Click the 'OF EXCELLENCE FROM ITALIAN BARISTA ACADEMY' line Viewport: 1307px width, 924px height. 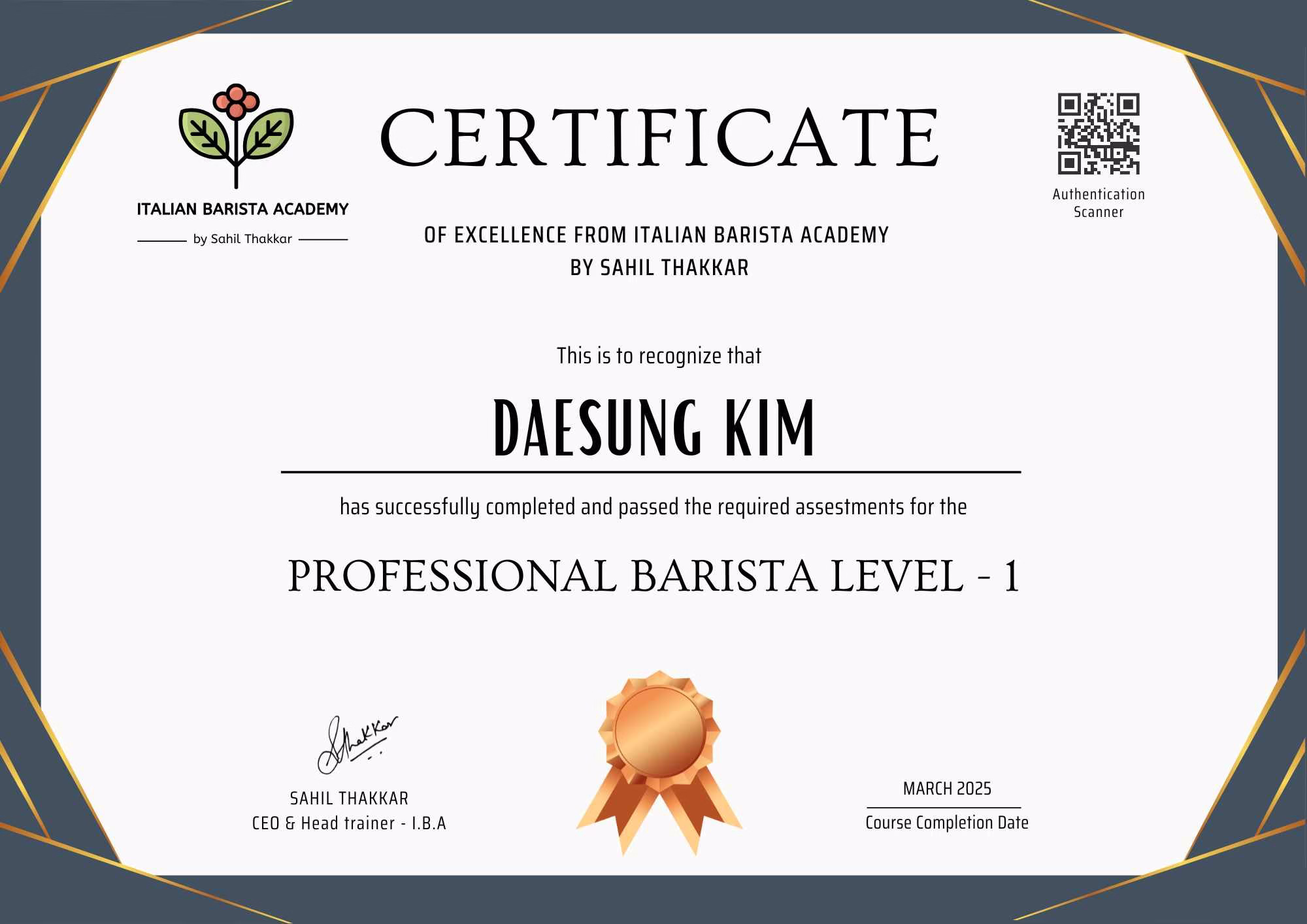click(656, 235)
